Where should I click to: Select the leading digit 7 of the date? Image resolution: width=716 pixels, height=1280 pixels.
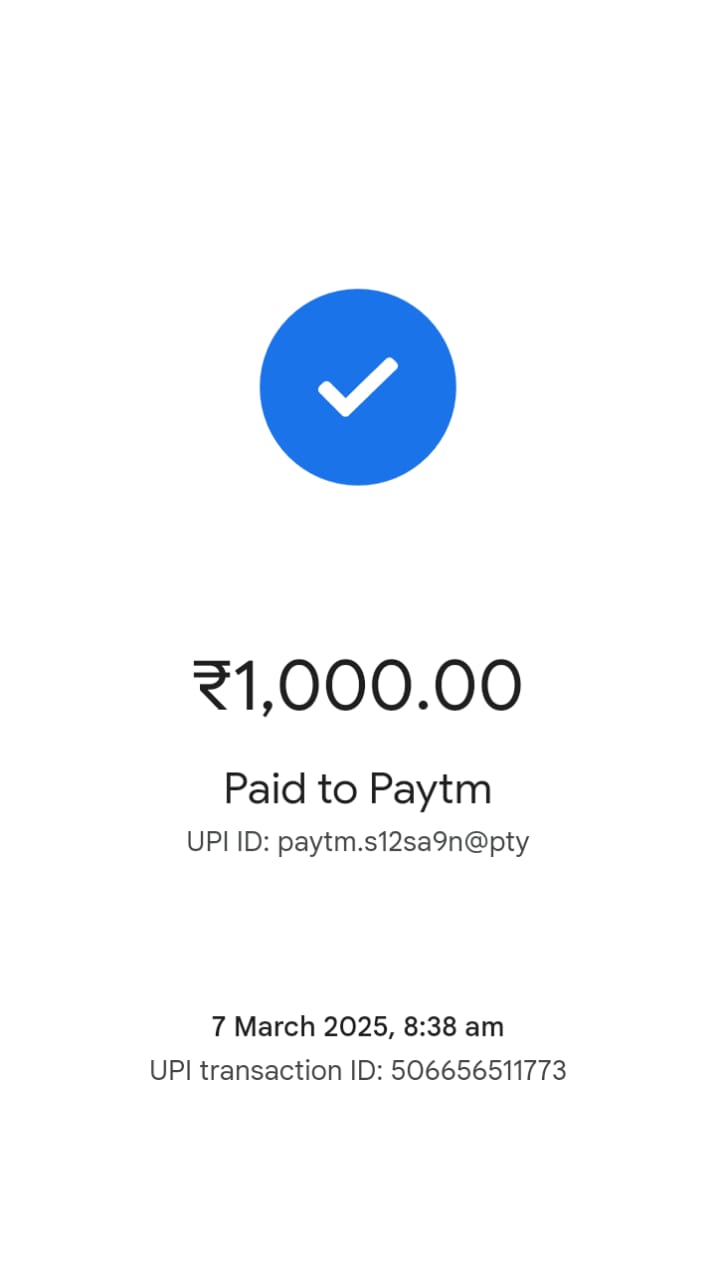pyautogui.click(x=218, y=1026)
